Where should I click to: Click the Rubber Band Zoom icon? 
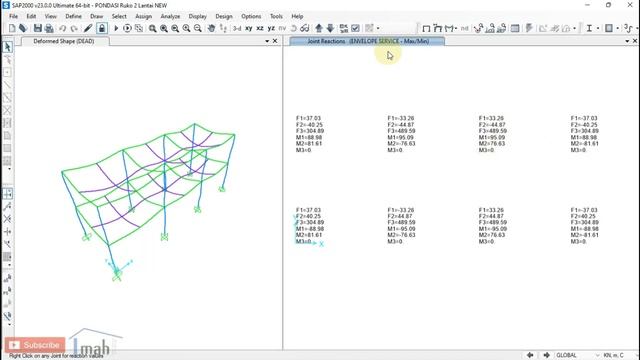pos(153,28)
